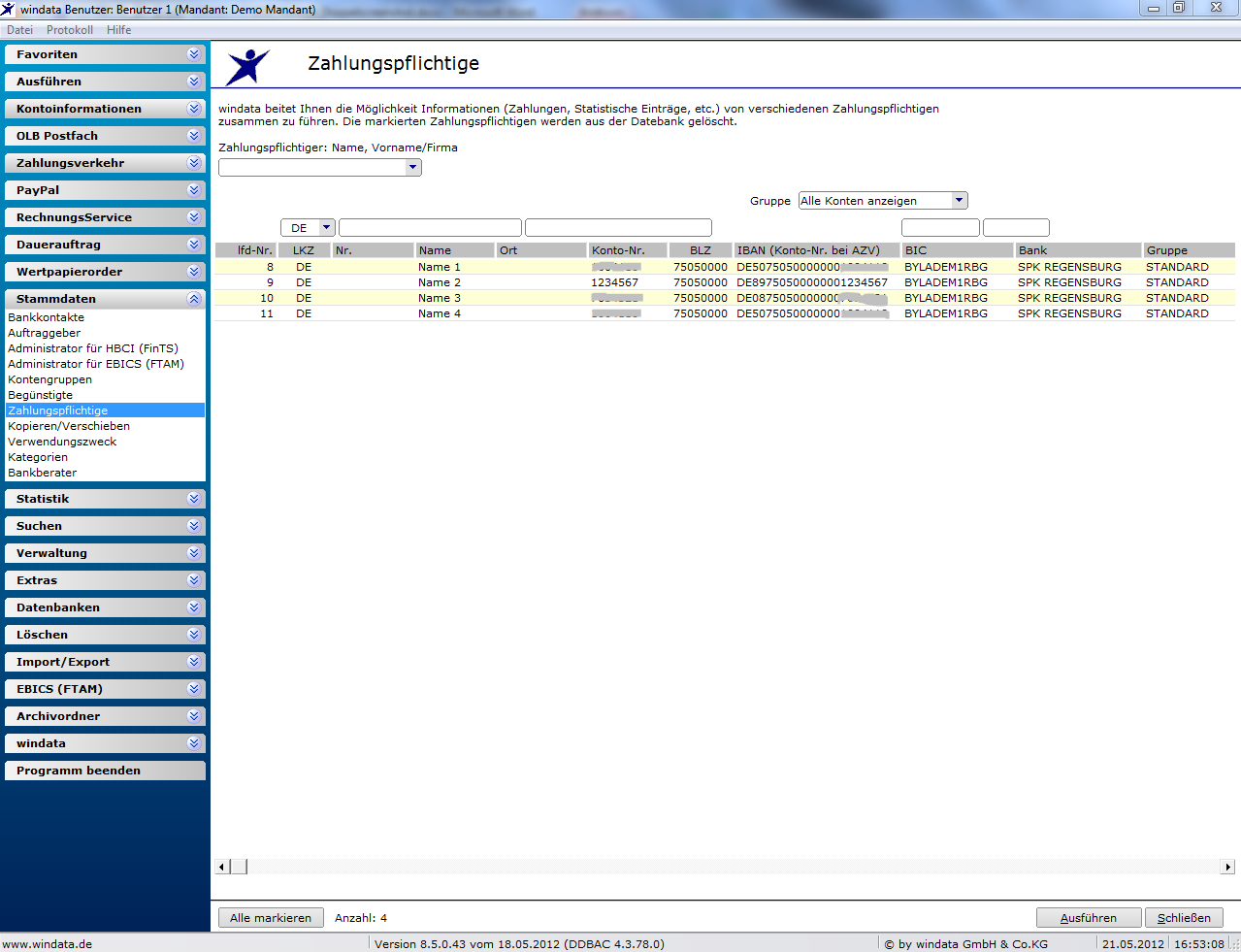Click the name filter field beside the DE dropdown
This screenshot has width=1241, height=952.
[x=430, y=228]
